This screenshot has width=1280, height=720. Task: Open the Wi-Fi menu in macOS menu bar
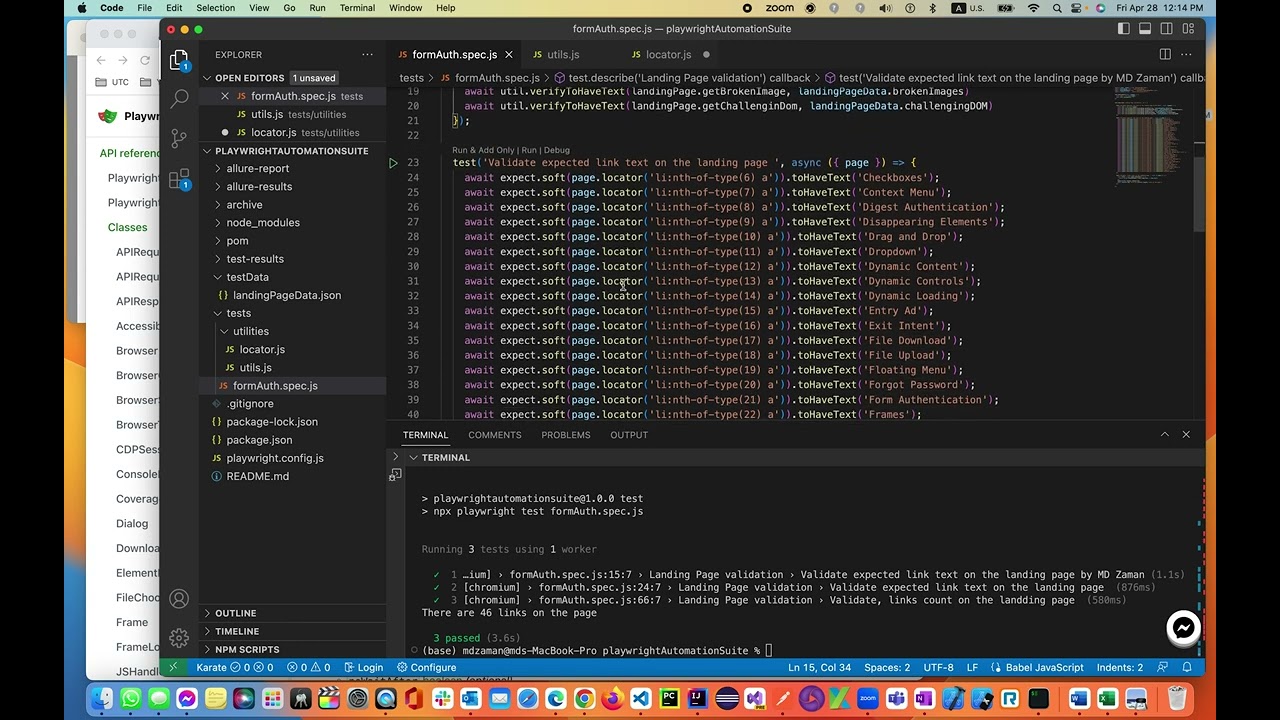[1034, 8]
